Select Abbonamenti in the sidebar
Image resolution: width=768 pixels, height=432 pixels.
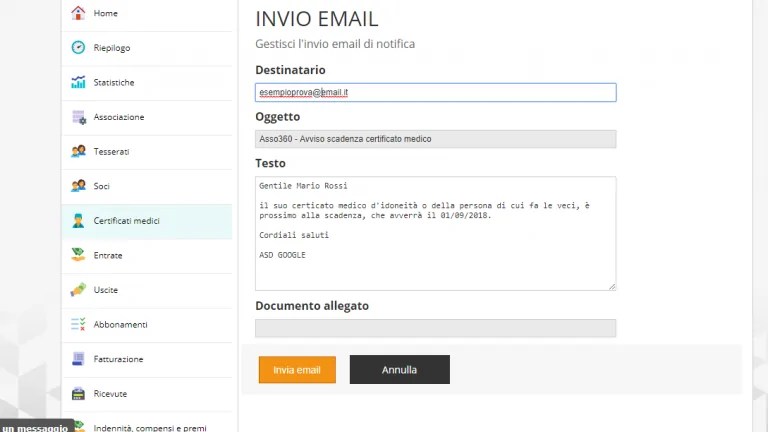tap(147, 325)
